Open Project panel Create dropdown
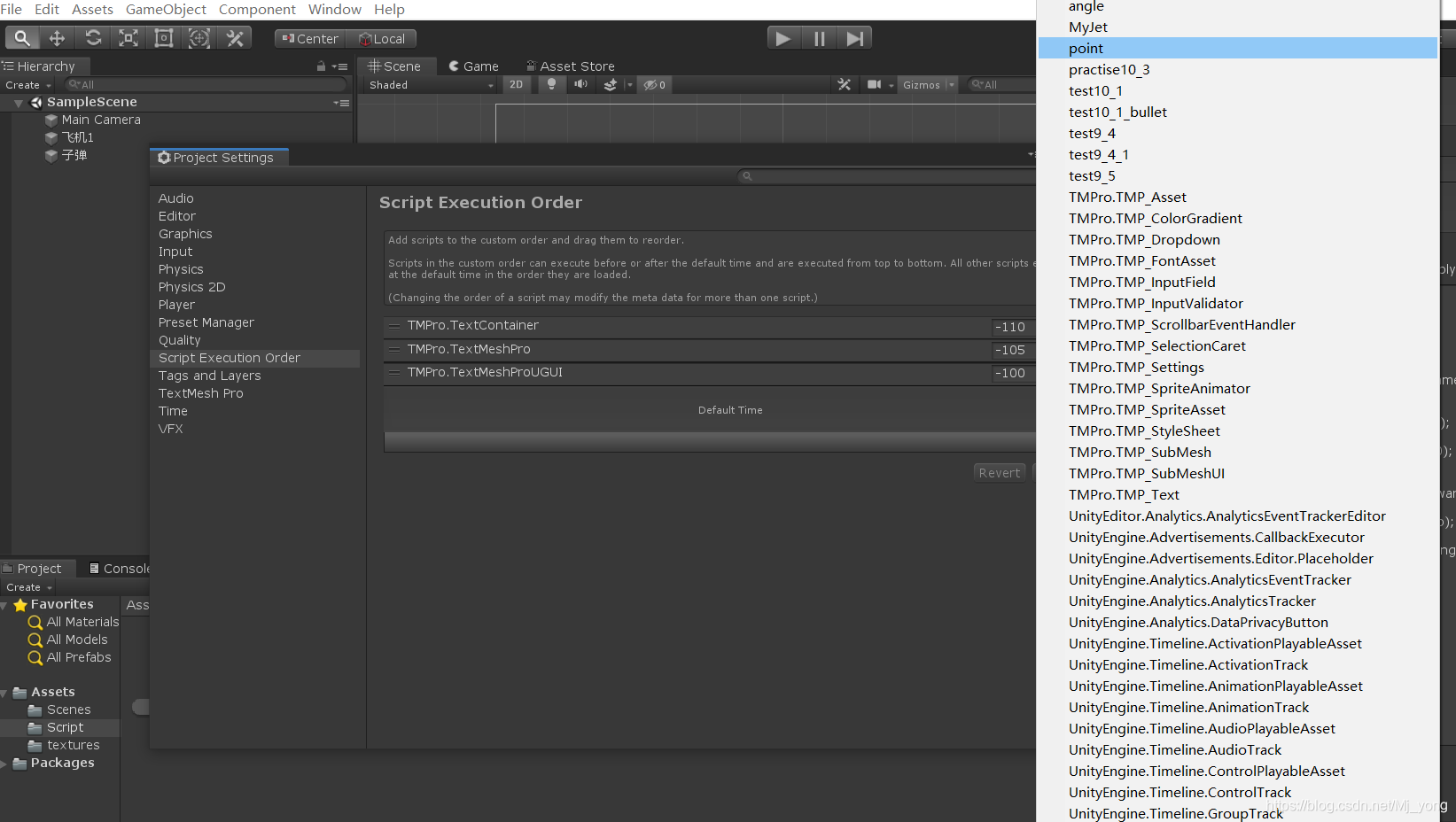 pyautogui.click(x=29, y=587)
